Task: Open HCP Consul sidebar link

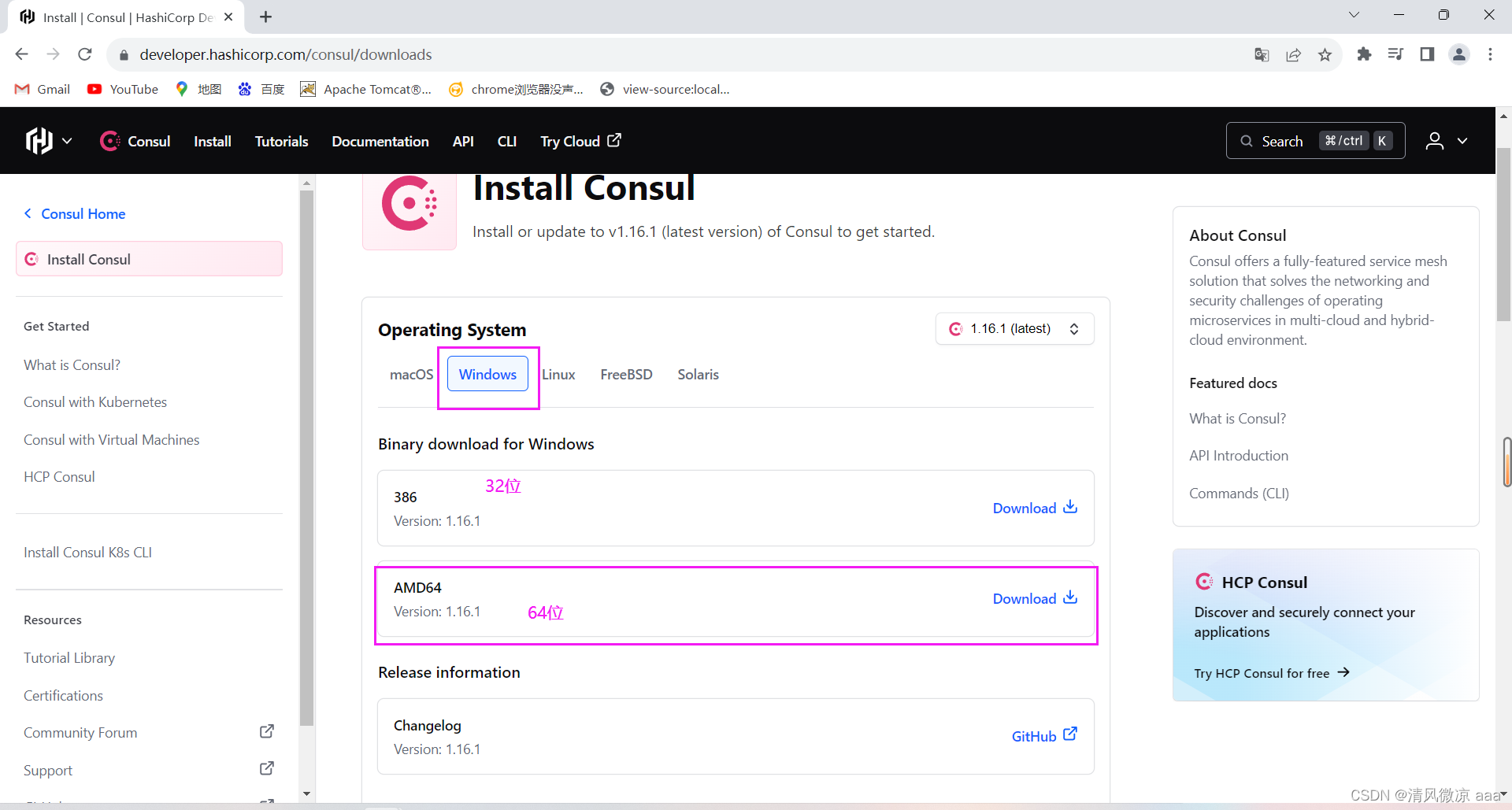Action: click(x=59, y=477)
